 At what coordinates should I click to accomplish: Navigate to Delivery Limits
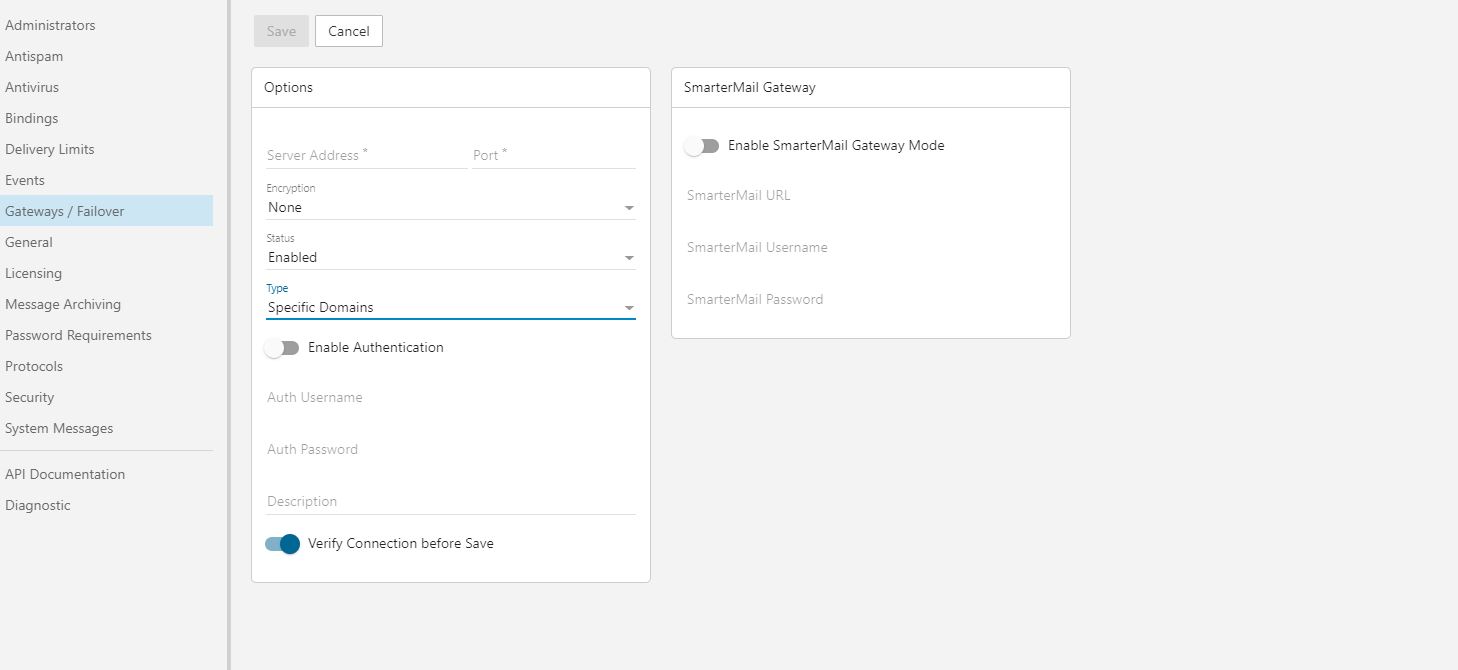[50, 149]
